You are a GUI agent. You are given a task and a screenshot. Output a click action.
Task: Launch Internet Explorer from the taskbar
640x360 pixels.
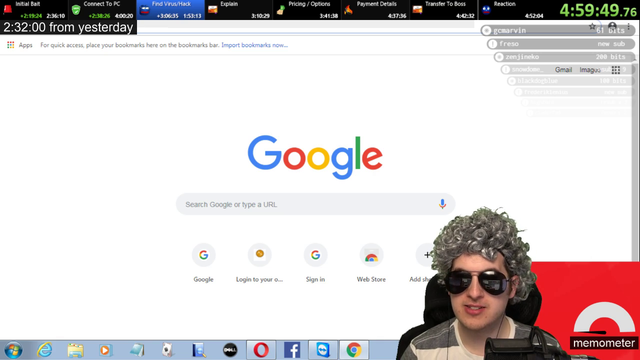[x=44, y=350]
